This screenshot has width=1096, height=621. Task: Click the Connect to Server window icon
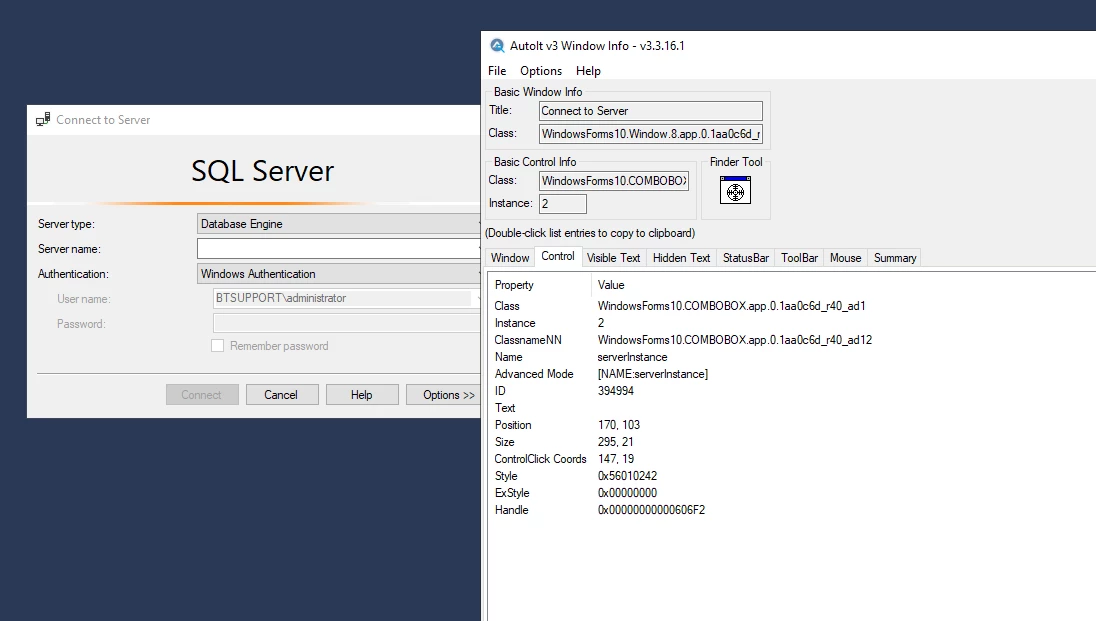(x=43, y=120)
